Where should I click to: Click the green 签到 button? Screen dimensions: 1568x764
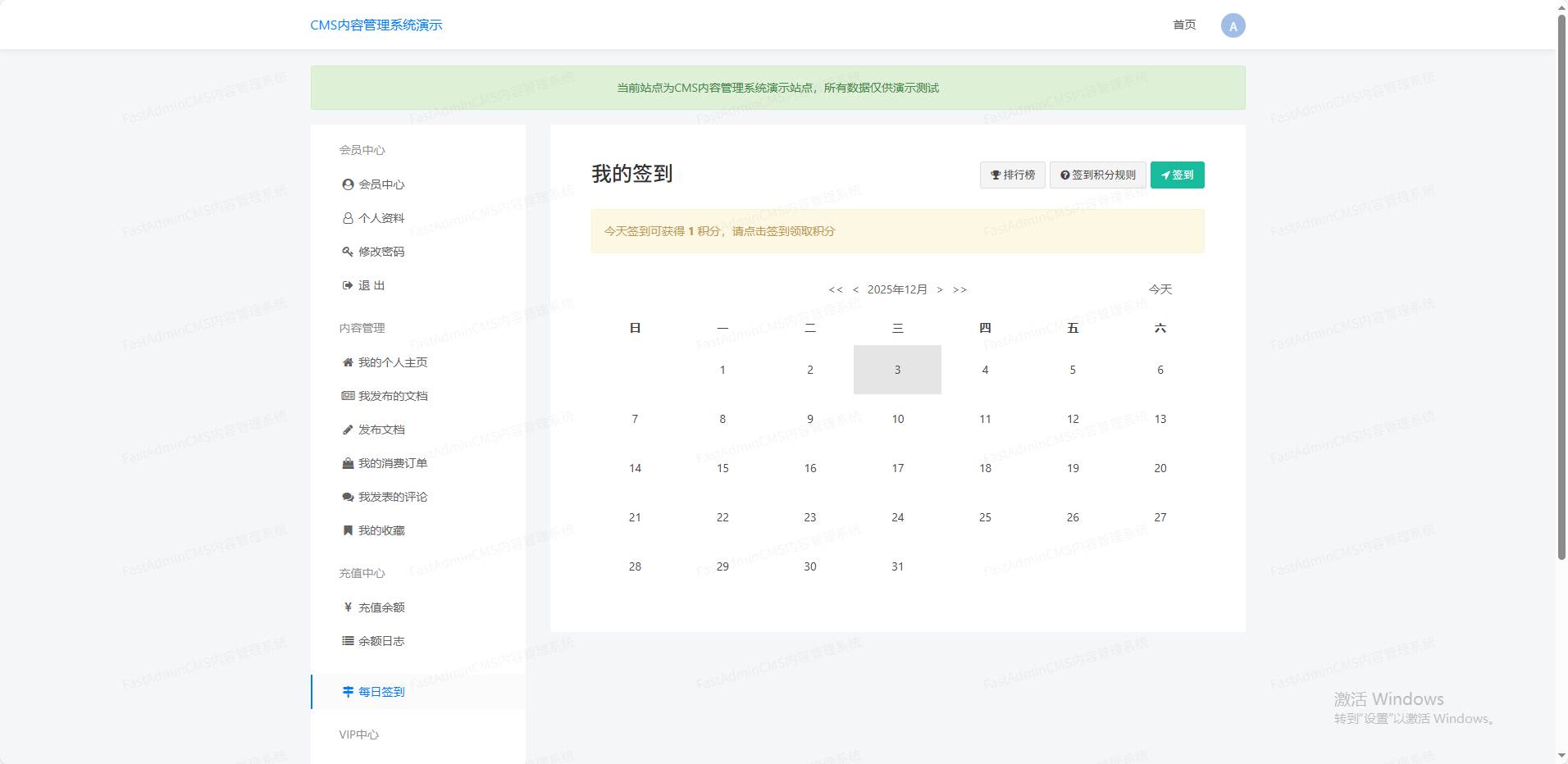1177,175
